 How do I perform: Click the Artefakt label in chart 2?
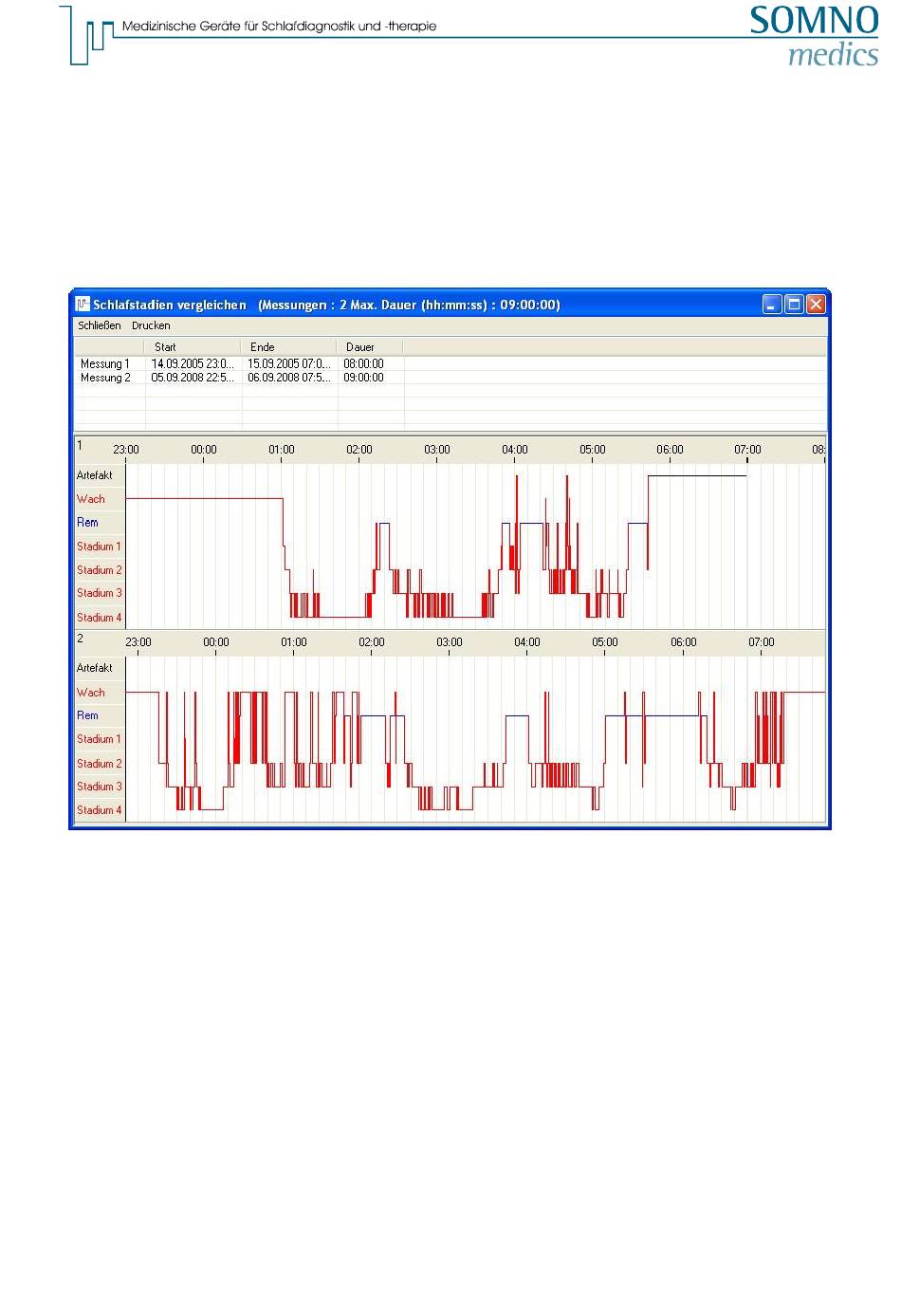95,668
